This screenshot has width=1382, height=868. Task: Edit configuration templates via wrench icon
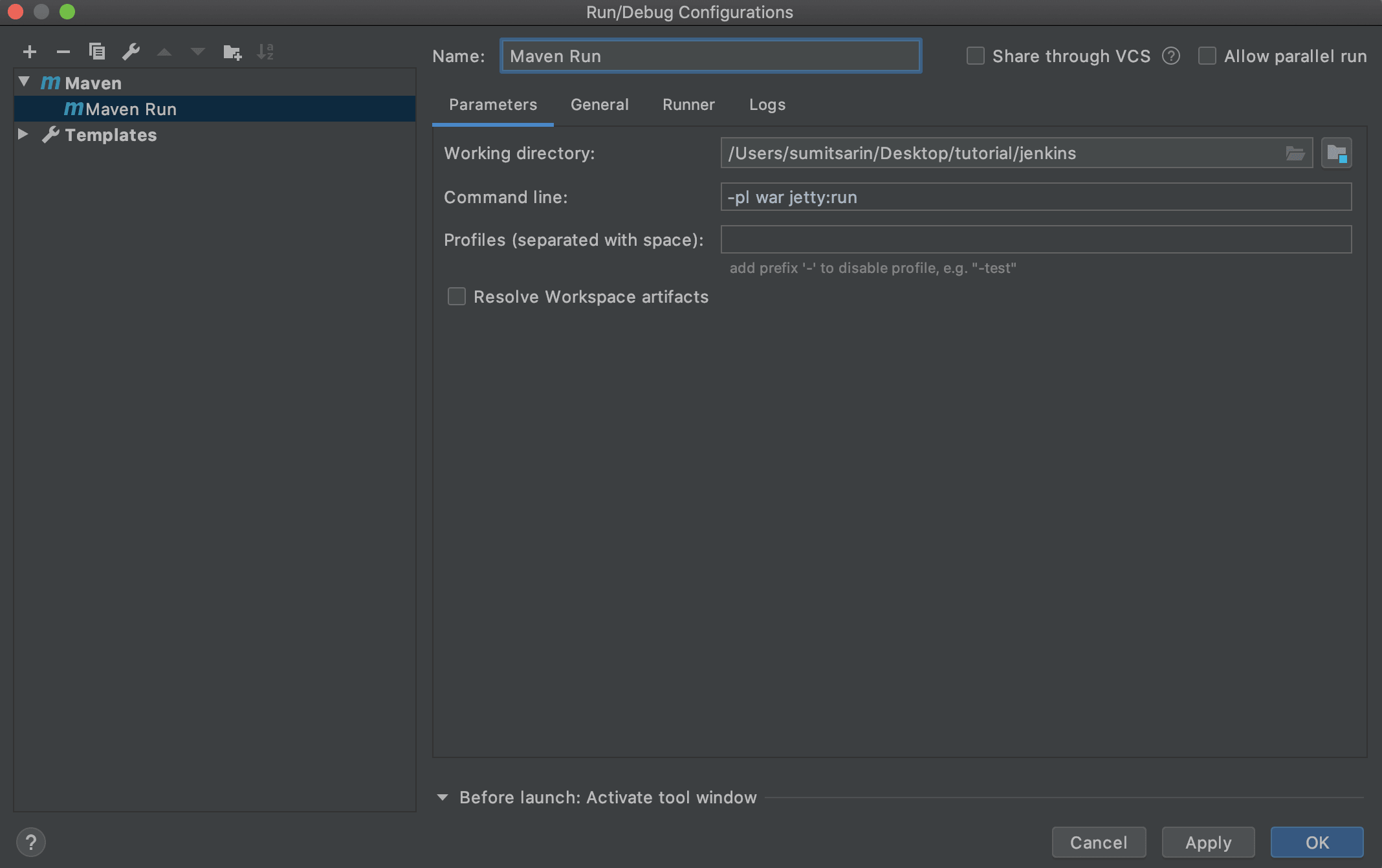pyautogui.click(x=132, y=52)
